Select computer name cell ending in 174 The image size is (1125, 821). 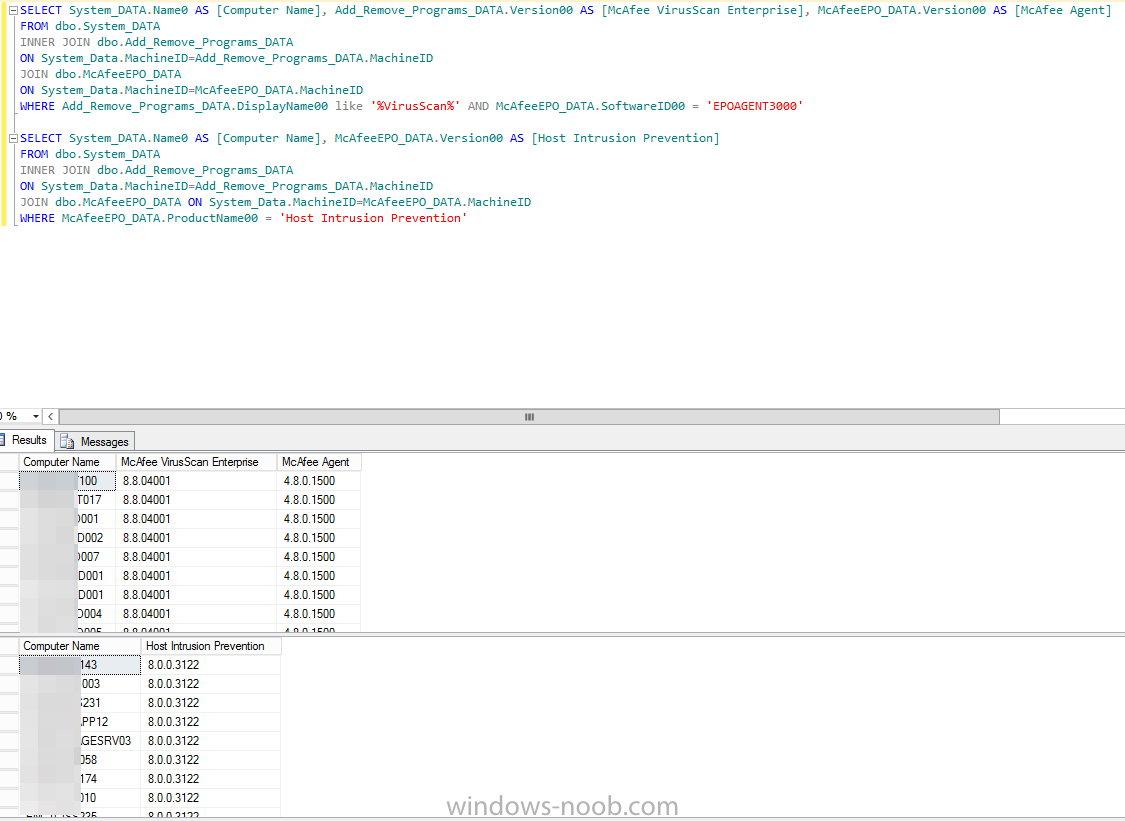80,779
